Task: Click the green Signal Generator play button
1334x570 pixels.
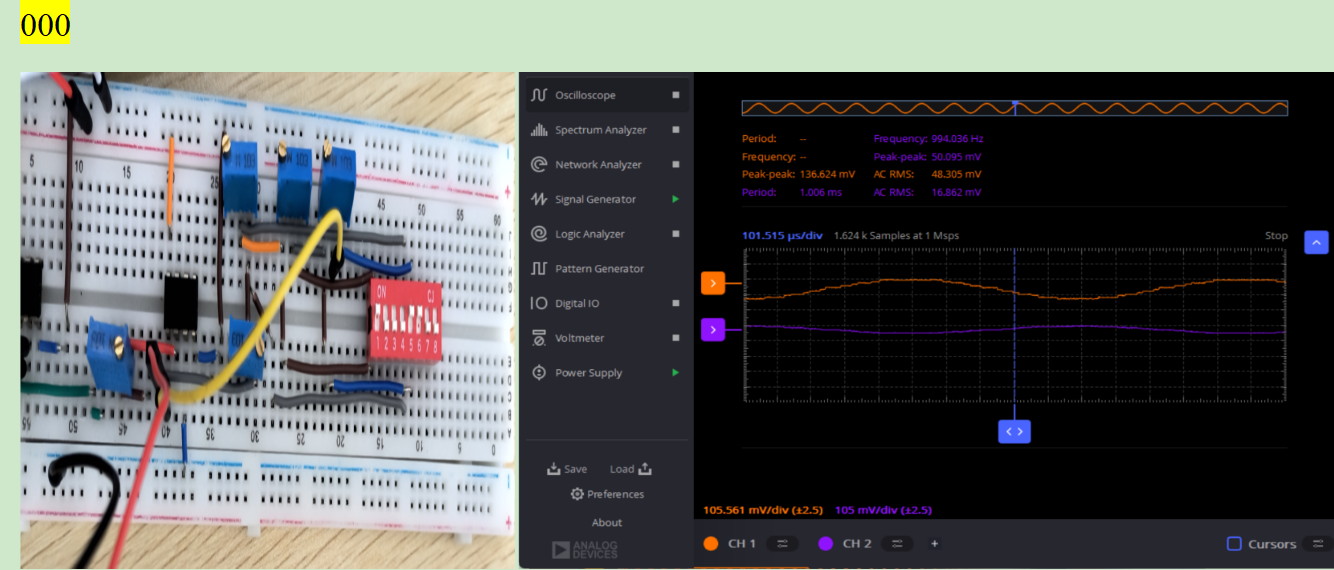Action: [x=676, y=199]
